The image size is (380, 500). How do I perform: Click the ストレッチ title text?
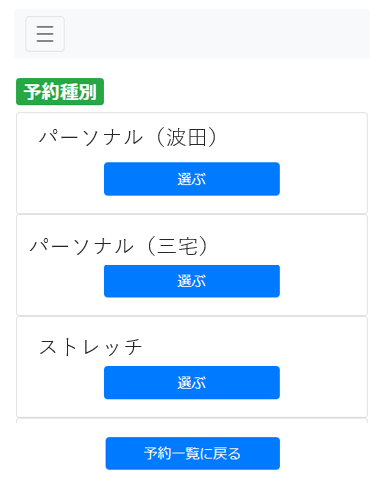click(91, 347)
